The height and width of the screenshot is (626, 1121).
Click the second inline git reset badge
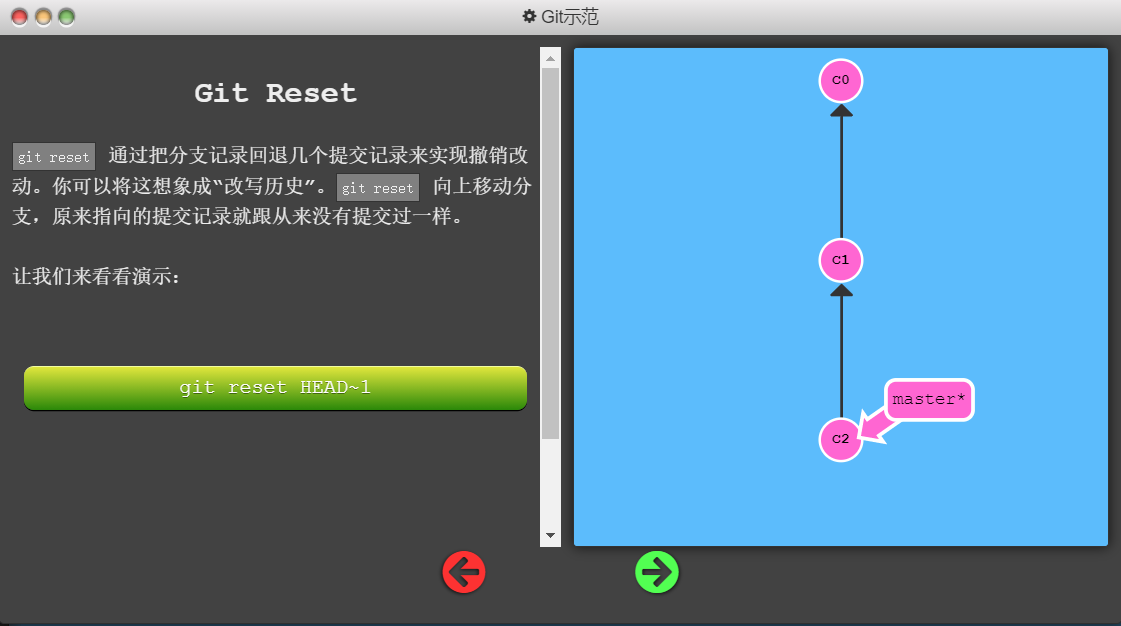(377, 188)
